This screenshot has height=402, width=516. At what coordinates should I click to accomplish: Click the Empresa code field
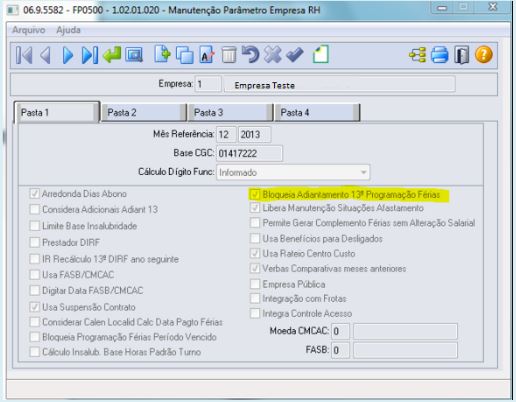click(208, 84)
